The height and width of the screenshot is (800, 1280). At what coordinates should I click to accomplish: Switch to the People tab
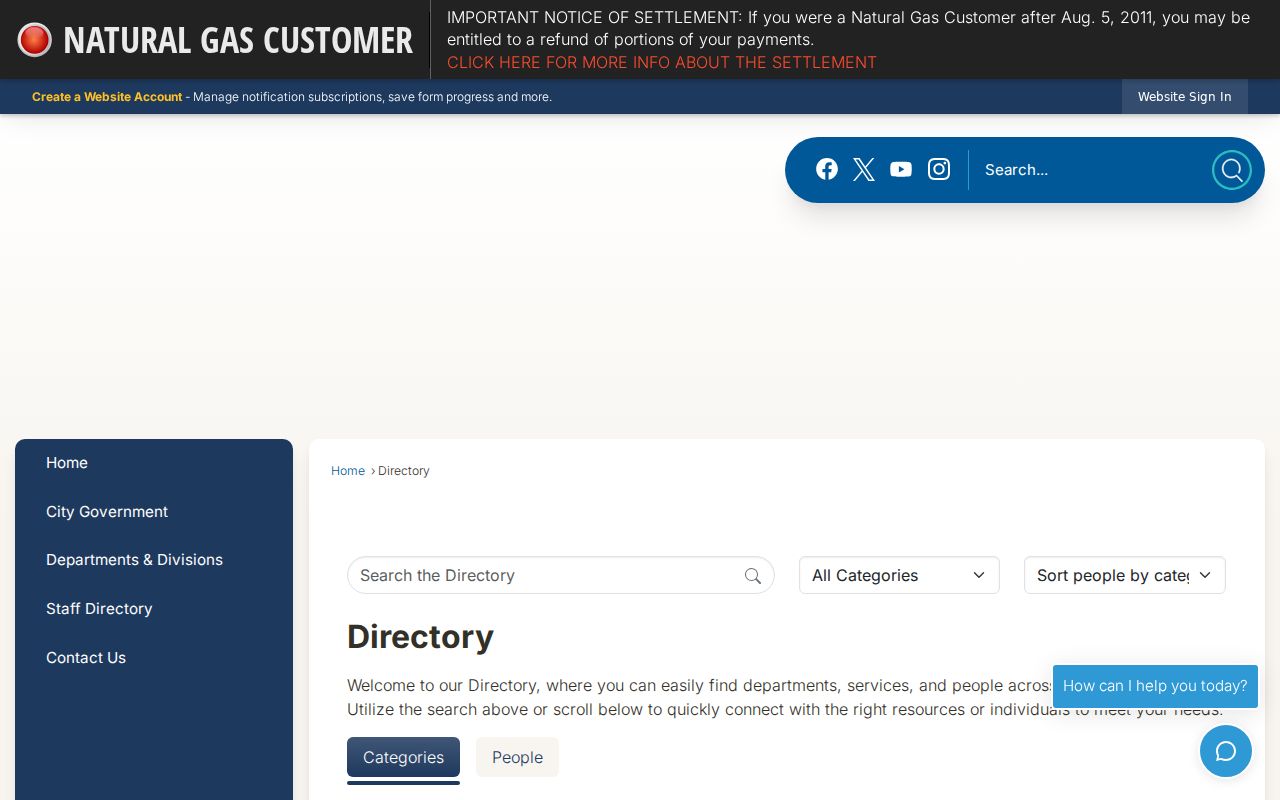(517, 757)
